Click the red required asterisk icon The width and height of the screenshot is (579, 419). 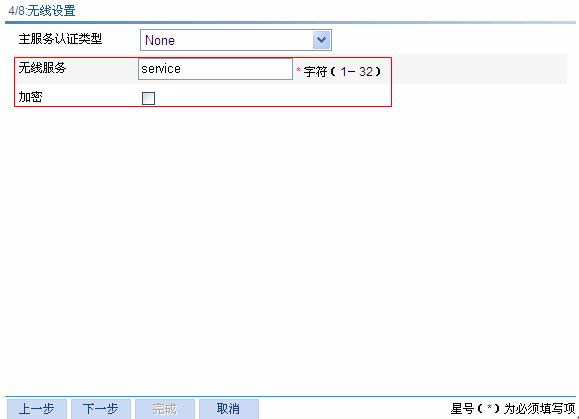pos(298,69)
